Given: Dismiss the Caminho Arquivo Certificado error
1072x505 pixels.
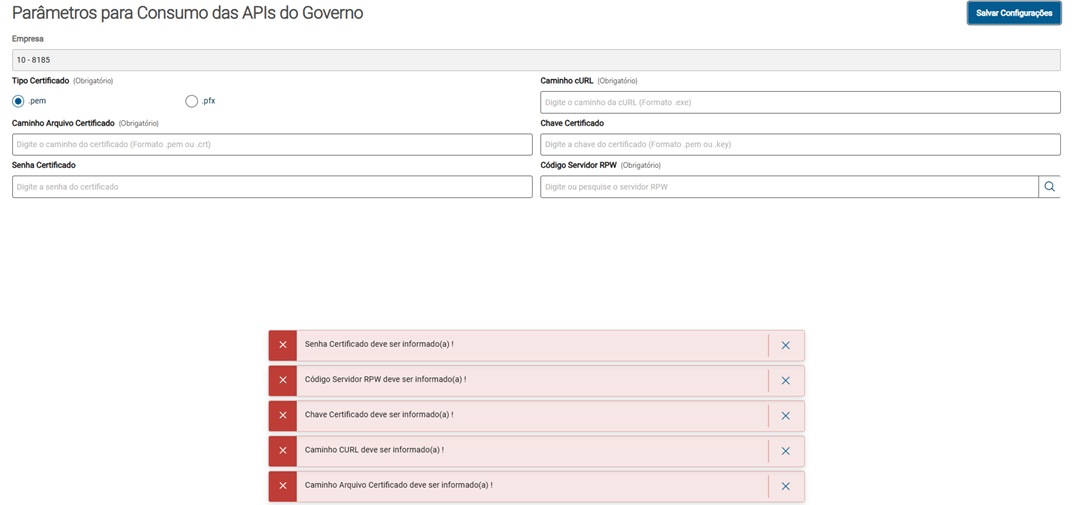Looking at the screenshot, I should click(785, 486).
